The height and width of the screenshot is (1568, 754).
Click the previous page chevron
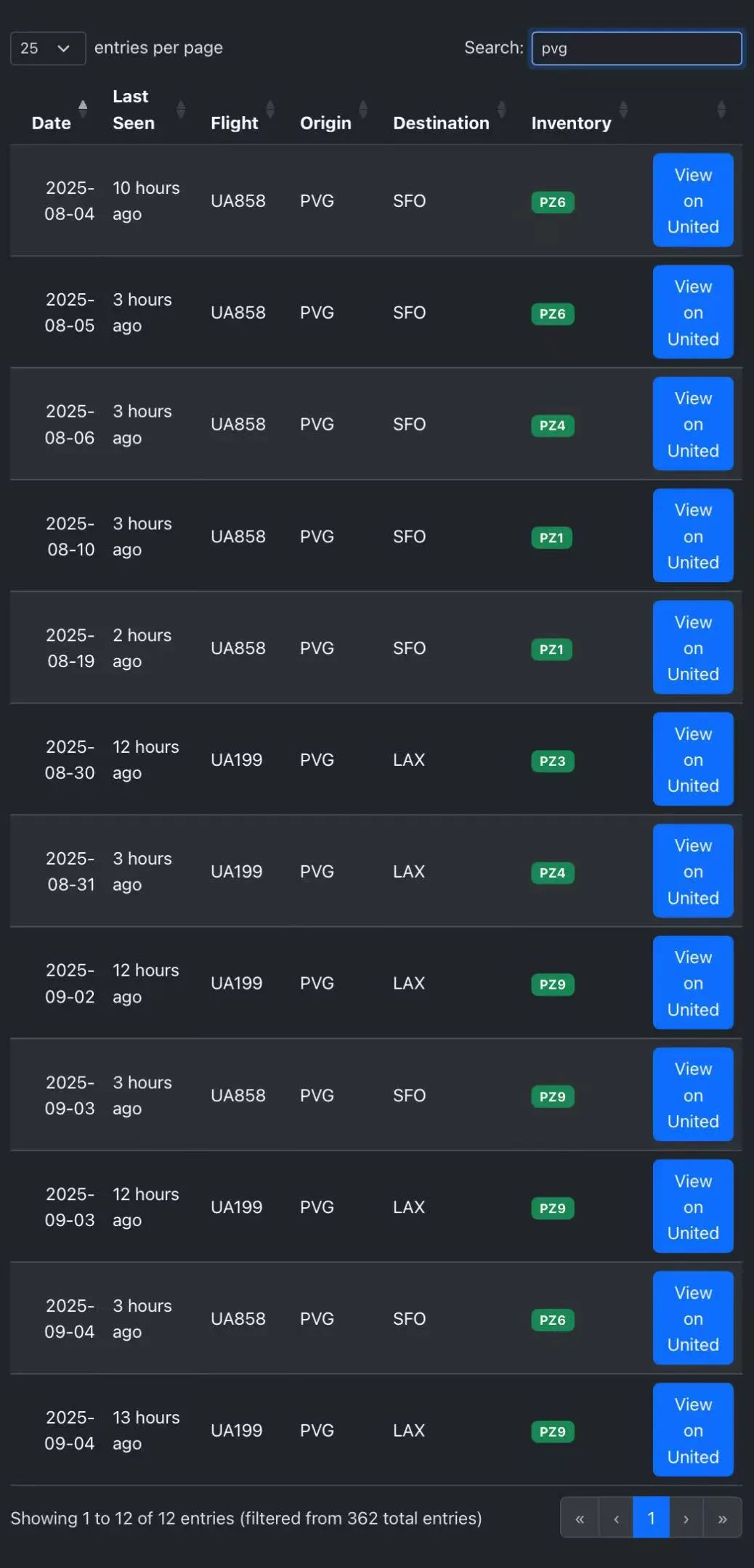click(616, 1518)
